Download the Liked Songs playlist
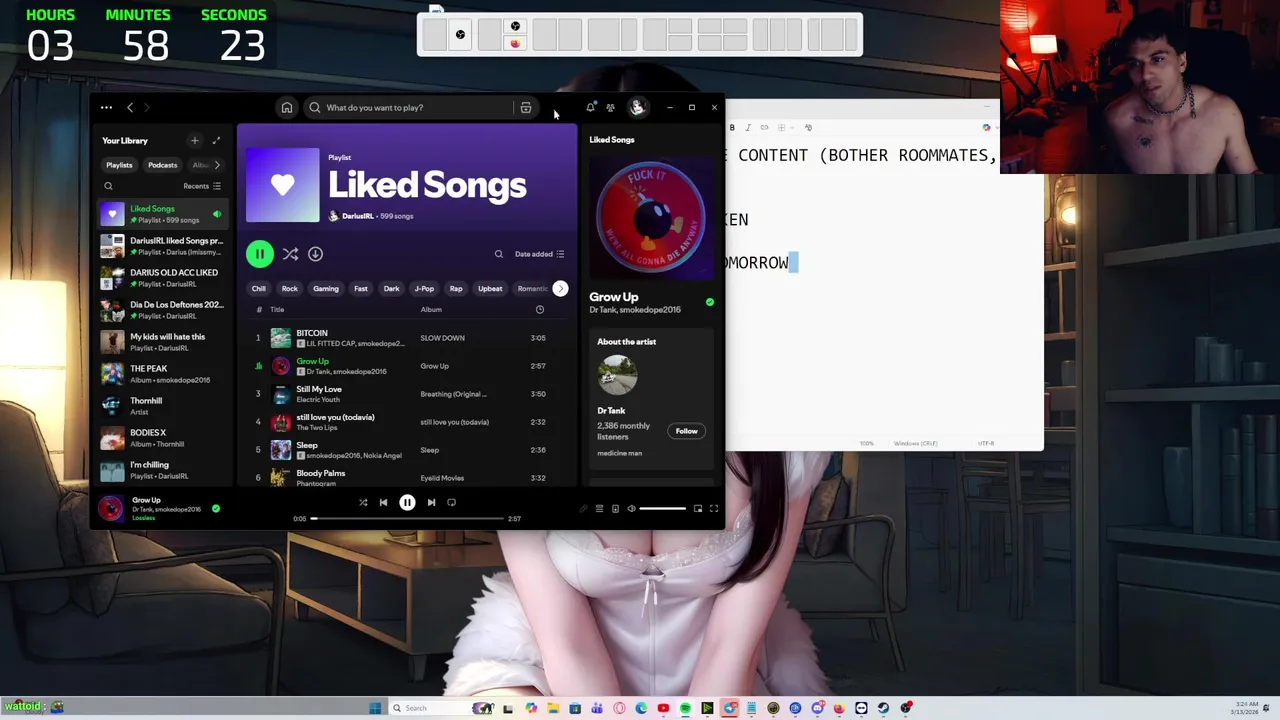 (315, 254)
